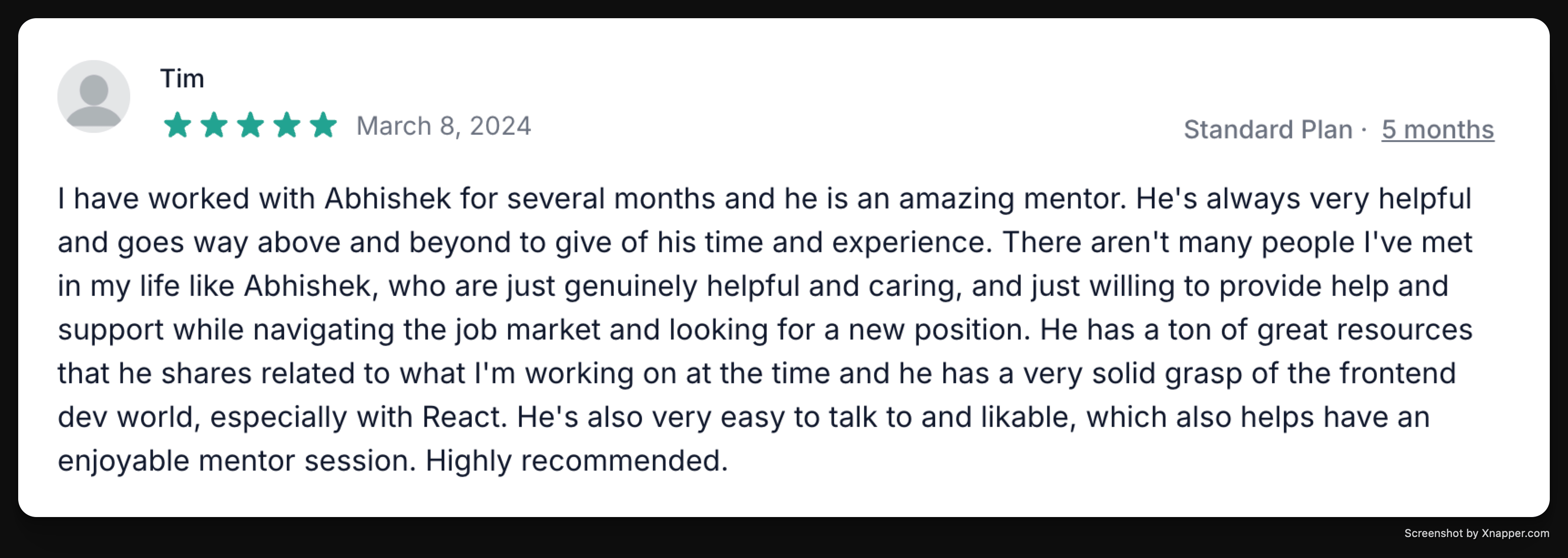Click the fourth rating star
The image size is (1568, 558).
(x=287, y=125)
